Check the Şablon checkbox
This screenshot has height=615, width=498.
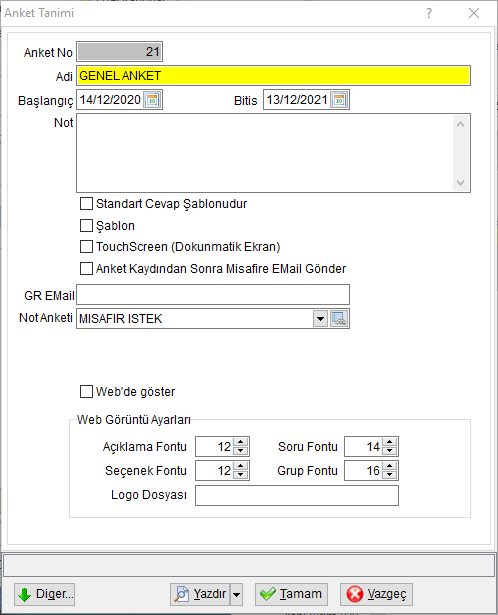(x=86, y=226)
